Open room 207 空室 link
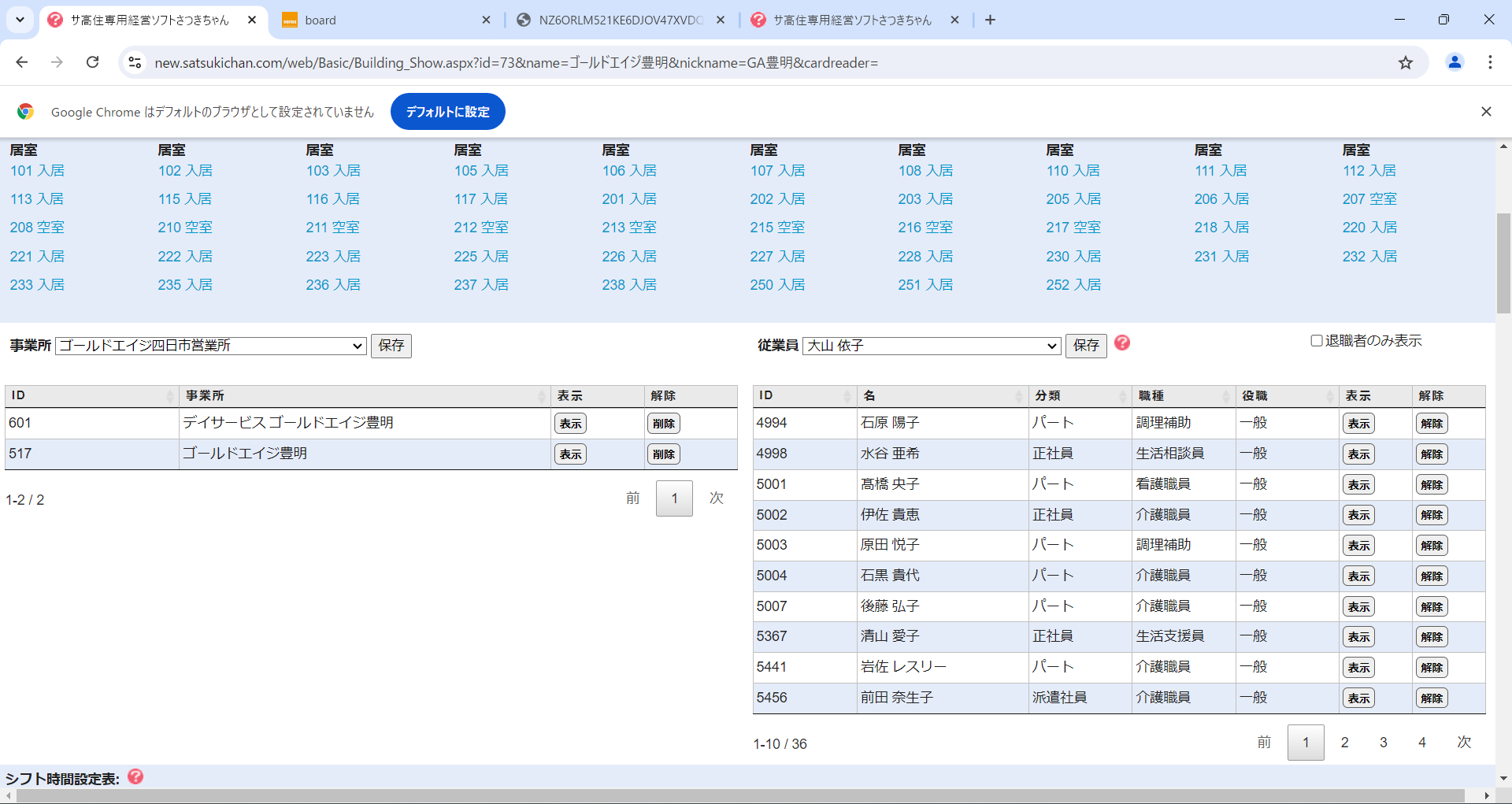1512x804 pixels. pyautogui.click(x=1369, y=199)
